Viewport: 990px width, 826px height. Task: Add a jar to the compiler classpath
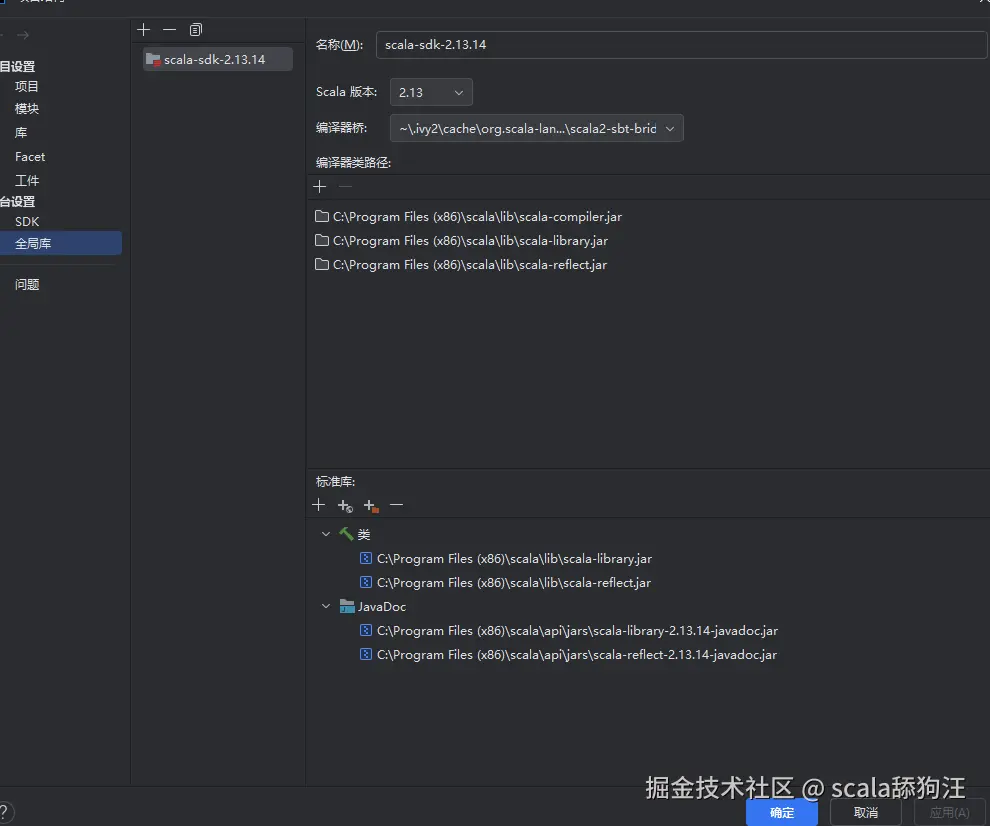point(319,186)
